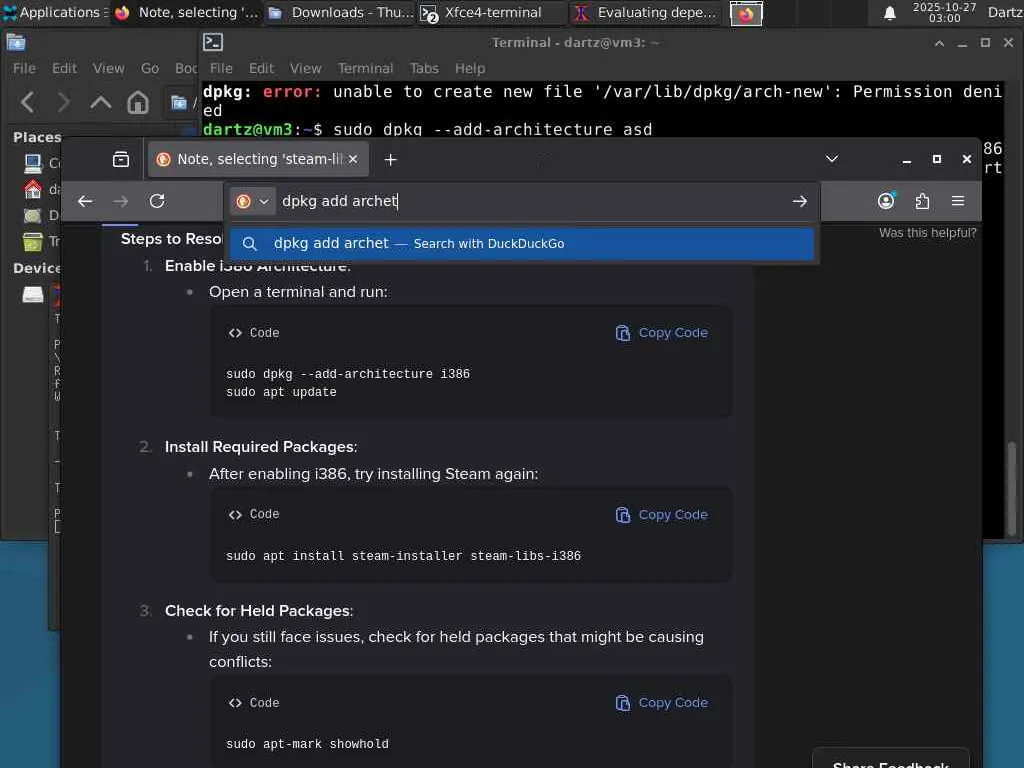Open the clock showing 2025-10-27 03:00

pyautogui.click(x=944, y=12)
